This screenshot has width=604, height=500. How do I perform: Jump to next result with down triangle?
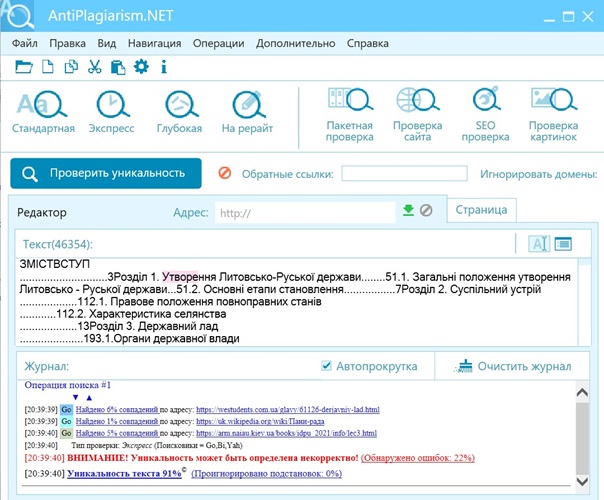[x=76, y=397]
